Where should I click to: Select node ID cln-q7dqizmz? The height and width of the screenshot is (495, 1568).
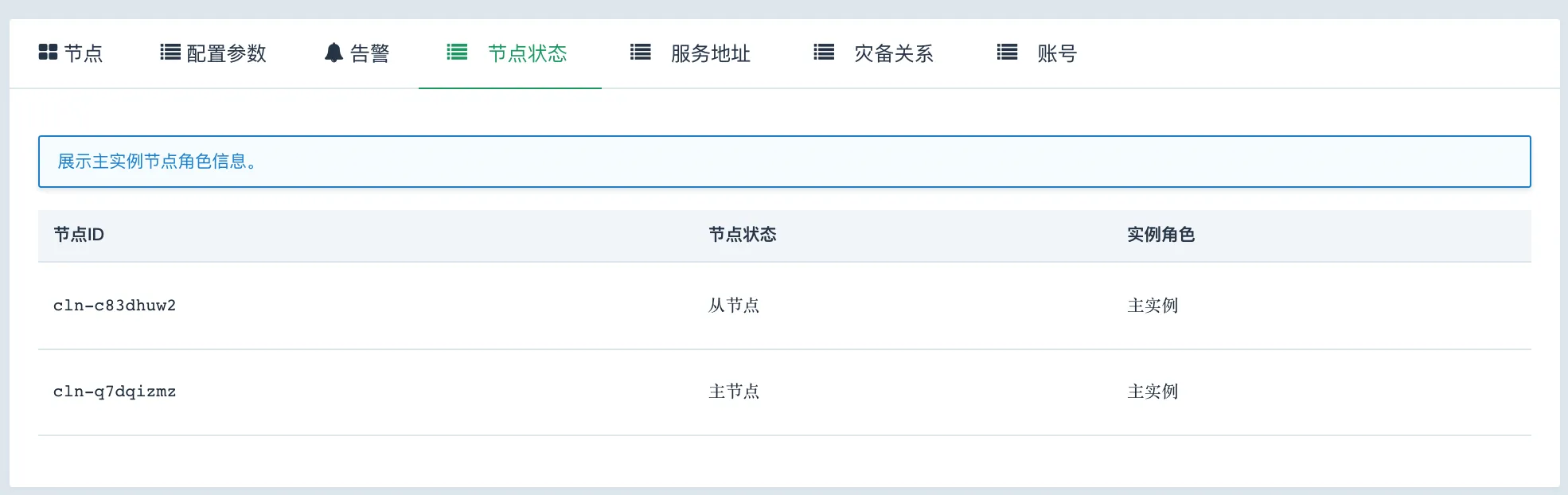point(115,392)
